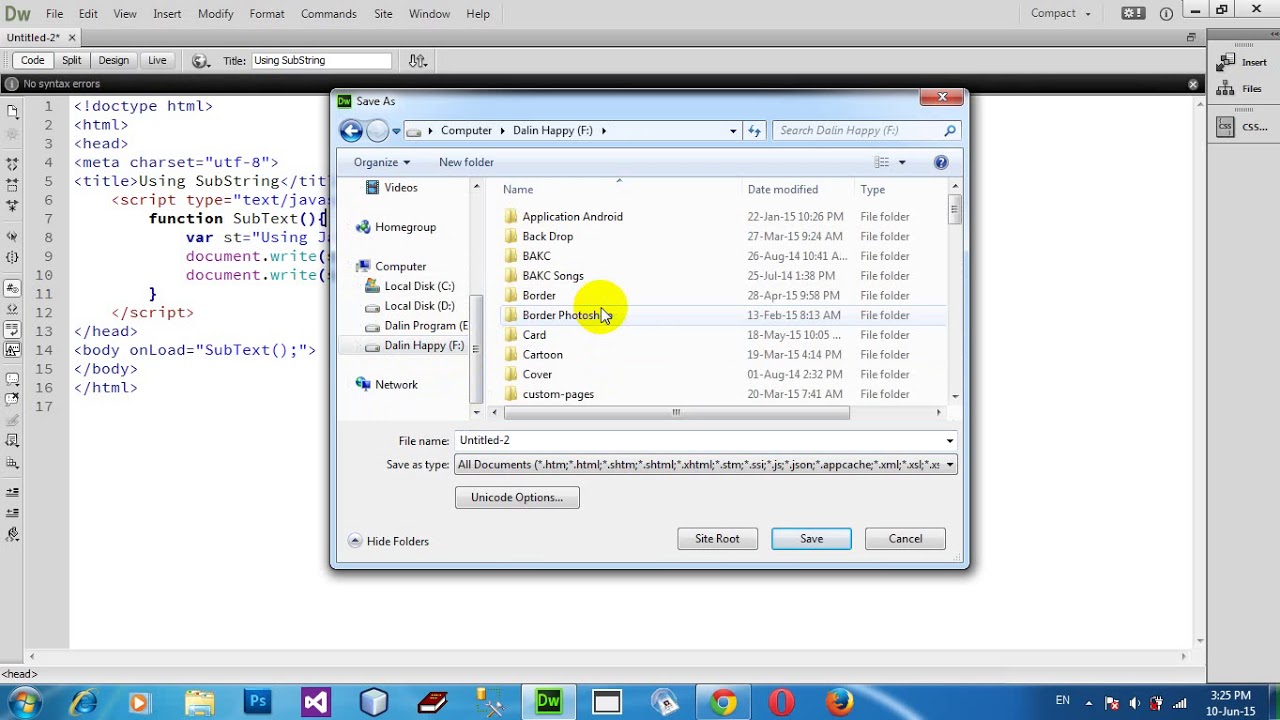Hide Folders in the Save As dialog
Viewport: 1280px width, 720px height.
coord(389,541)
